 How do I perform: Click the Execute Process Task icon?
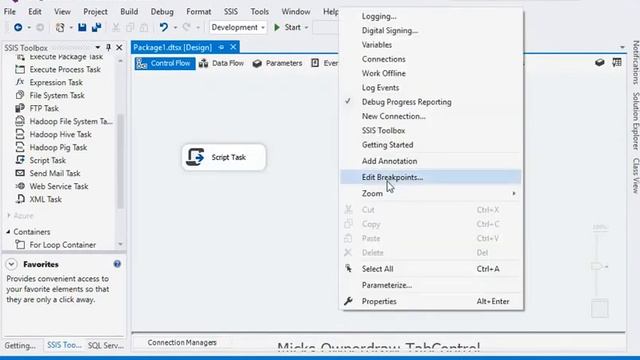[x=20, y=69]
